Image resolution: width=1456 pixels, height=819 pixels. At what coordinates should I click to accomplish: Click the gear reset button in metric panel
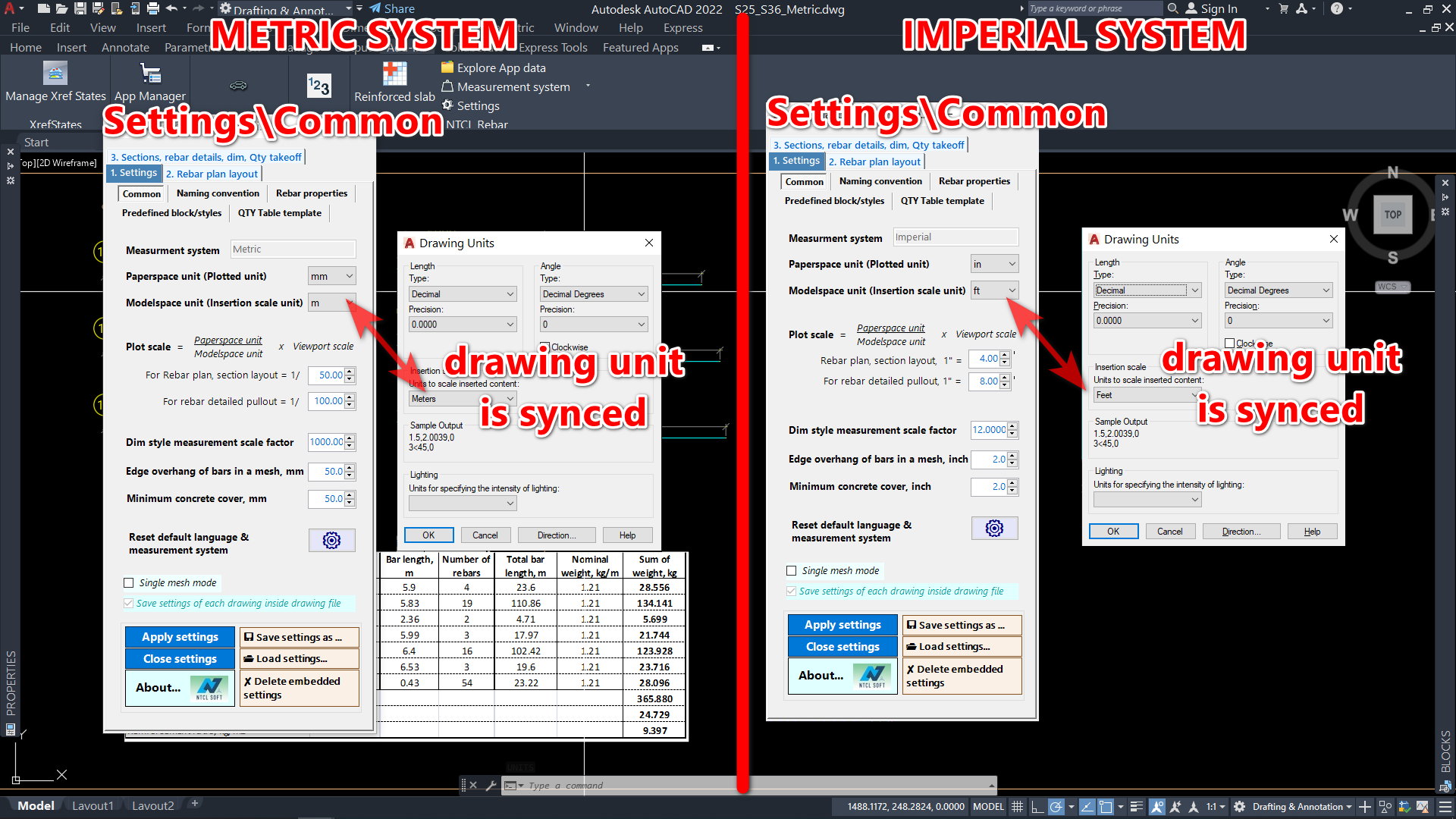click(x=331, y=540)
